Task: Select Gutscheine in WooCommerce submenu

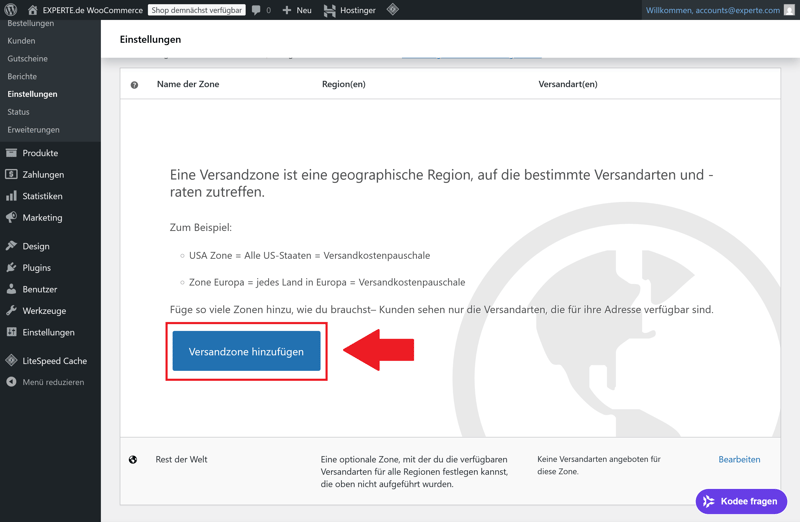Action: click(28, 59)
